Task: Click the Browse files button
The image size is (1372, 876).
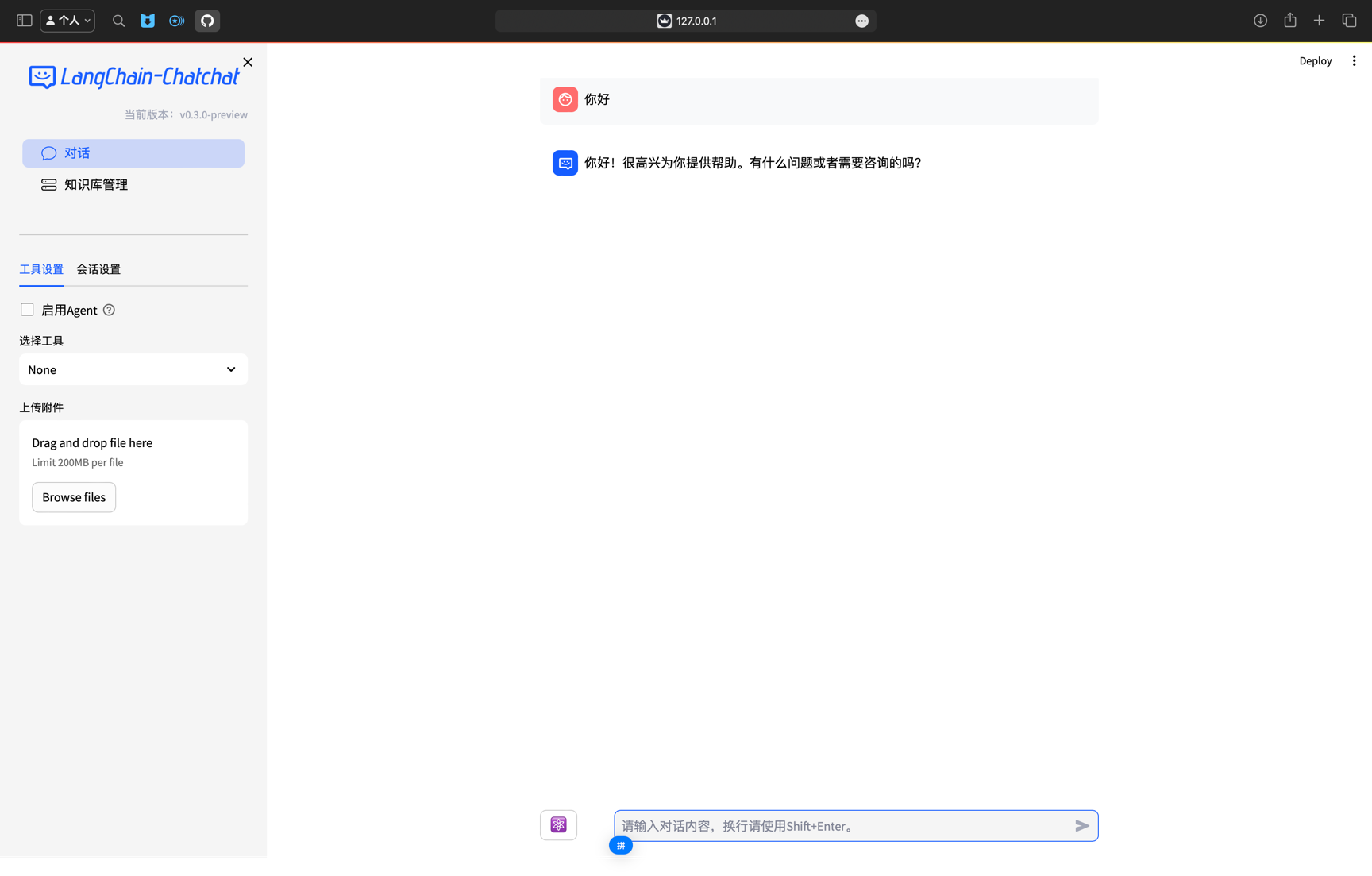Action: coord(73,497)
